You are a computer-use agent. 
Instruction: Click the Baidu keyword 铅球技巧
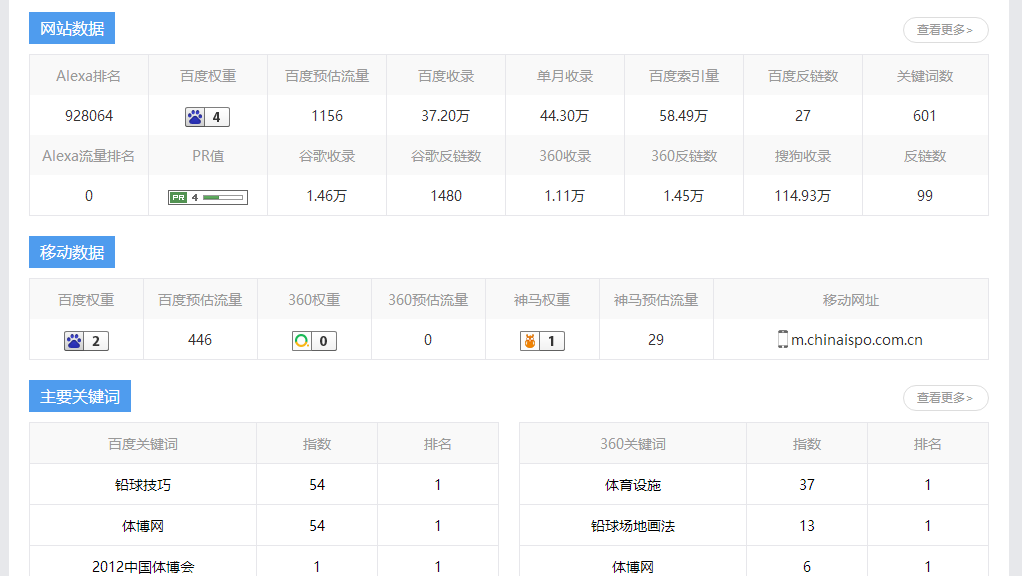click(143, 485)
